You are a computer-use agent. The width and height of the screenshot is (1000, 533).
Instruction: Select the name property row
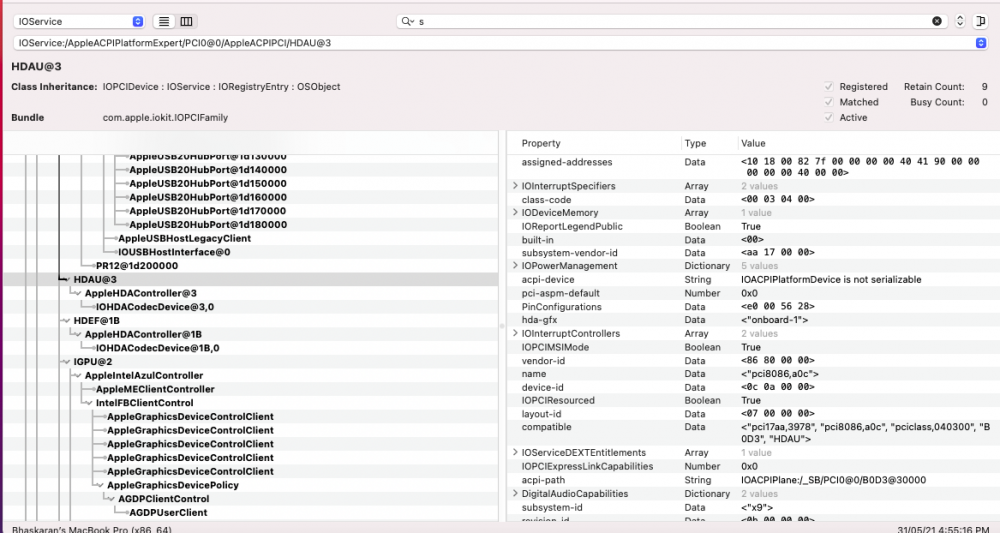coord(753,374)
